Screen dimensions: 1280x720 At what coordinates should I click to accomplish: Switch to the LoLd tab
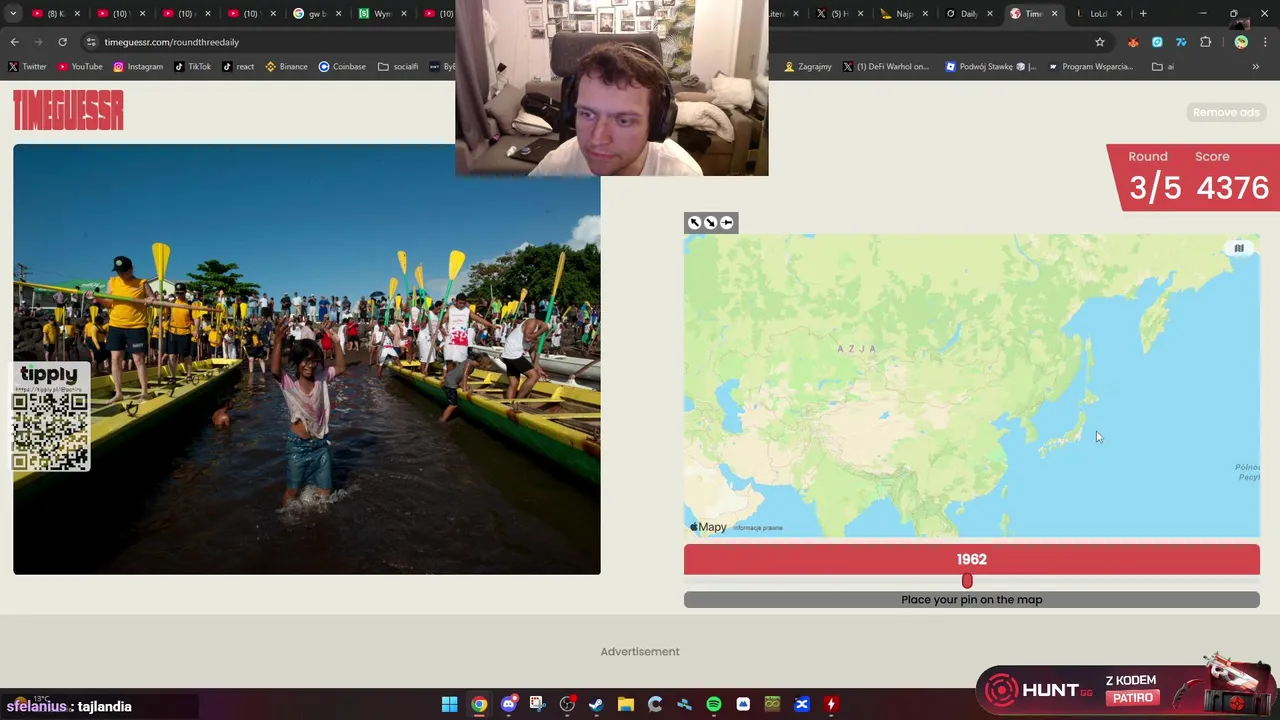coord(1098,13)
